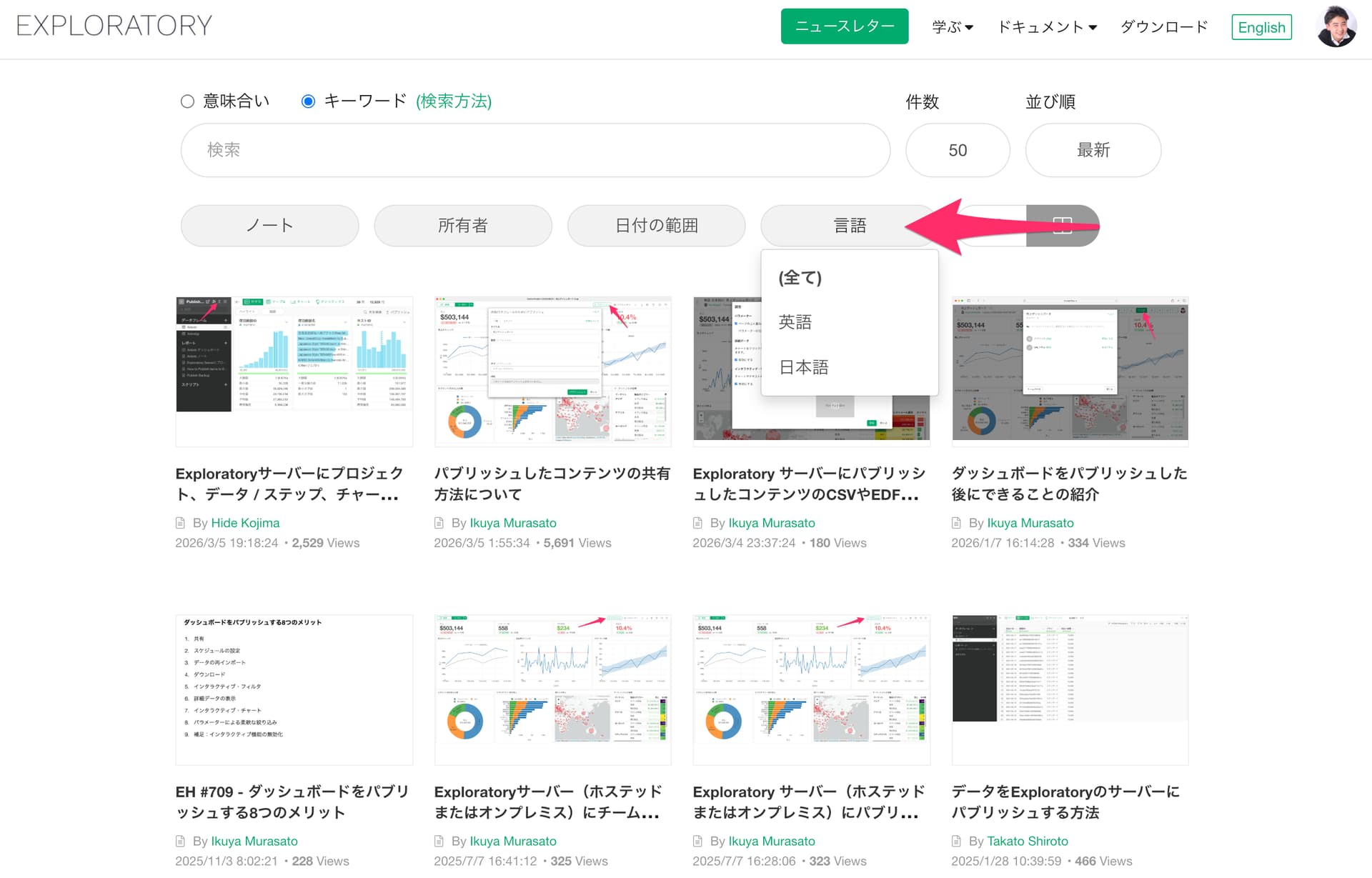This screenshot has height=878, width=1372.
Task: Click the date 2025/11/3 8:02:21
Action: pos(227,861)
